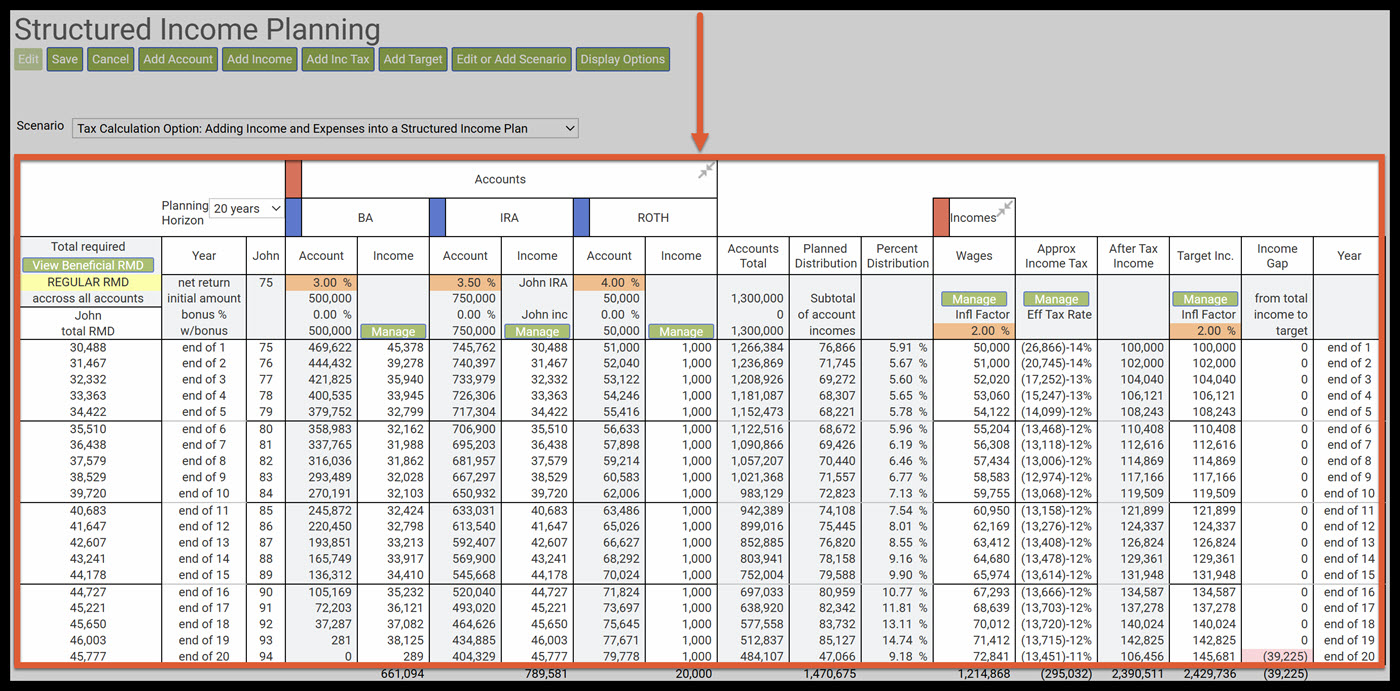This screenshot has height=691, width=1400.
Task: Click the BA account balance 281 at year 19
Action: point(341,640)
